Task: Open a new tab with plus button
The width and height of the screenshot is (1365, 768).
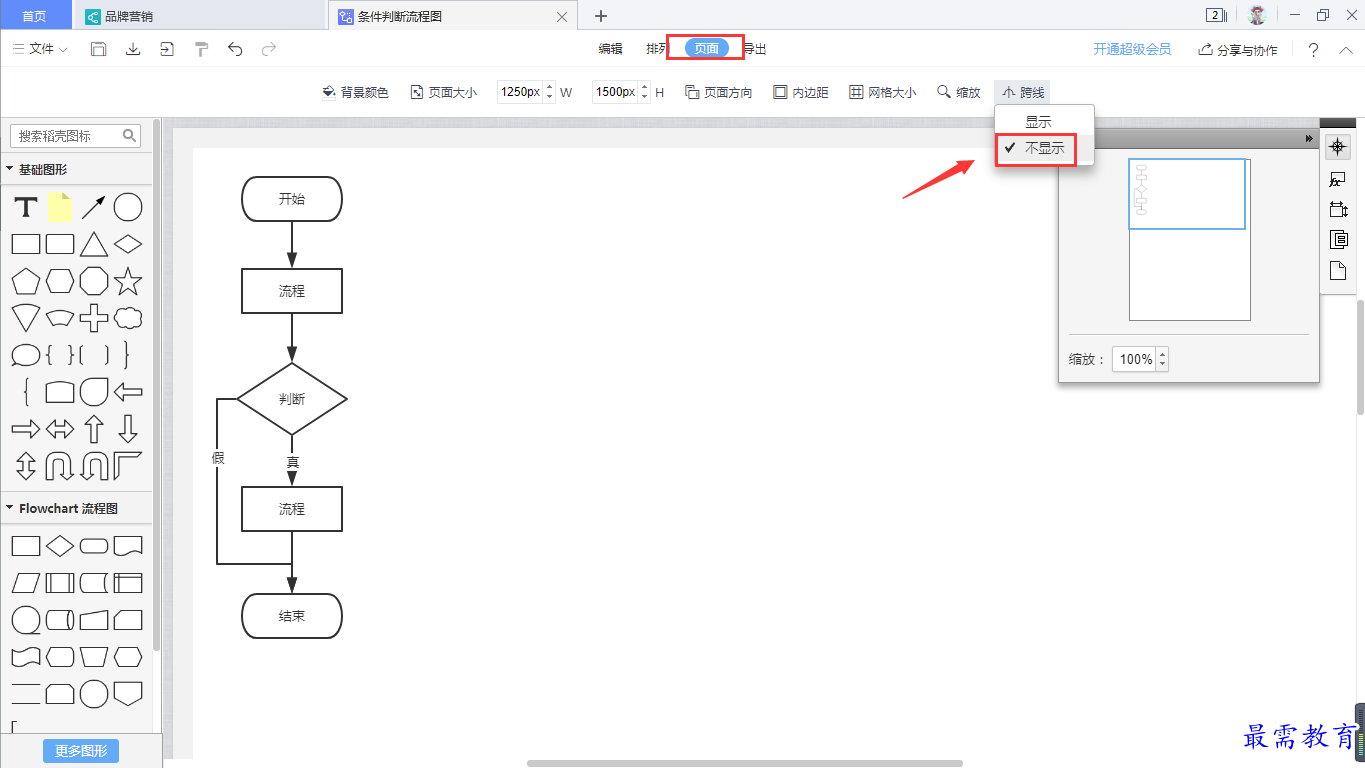Action: (601, 16)
